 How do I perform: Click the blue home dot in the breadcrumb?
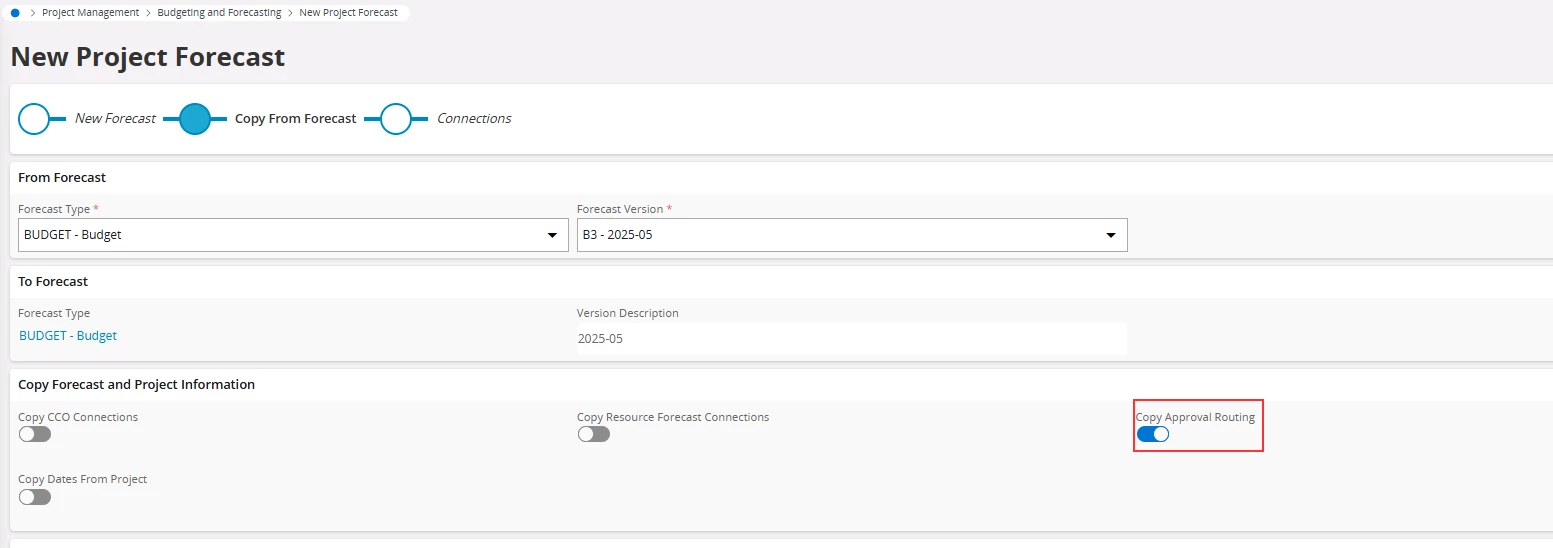click(15, 13)
